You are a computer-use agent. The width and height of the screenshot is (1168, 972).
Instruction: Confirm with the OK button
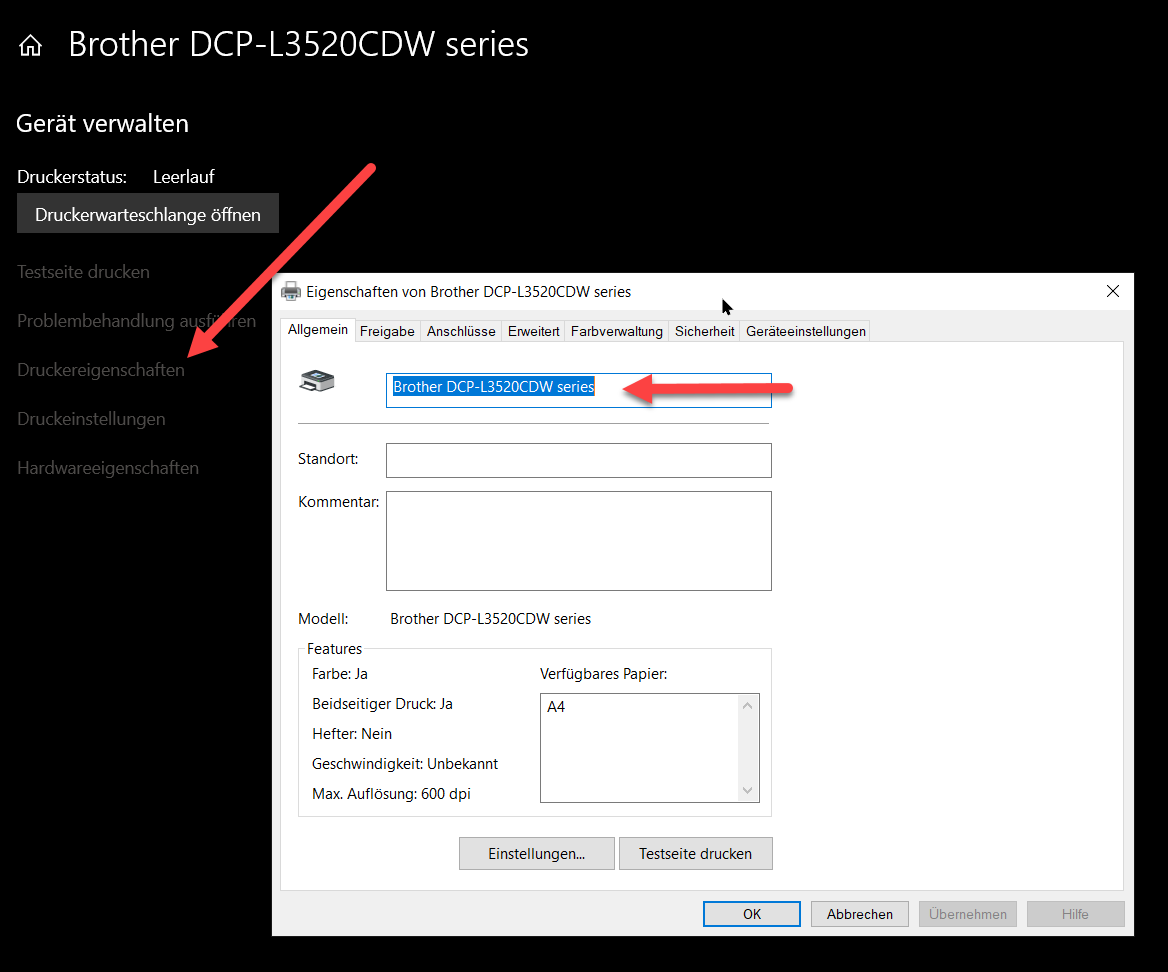pyautogui.click(x=752, y=914)
